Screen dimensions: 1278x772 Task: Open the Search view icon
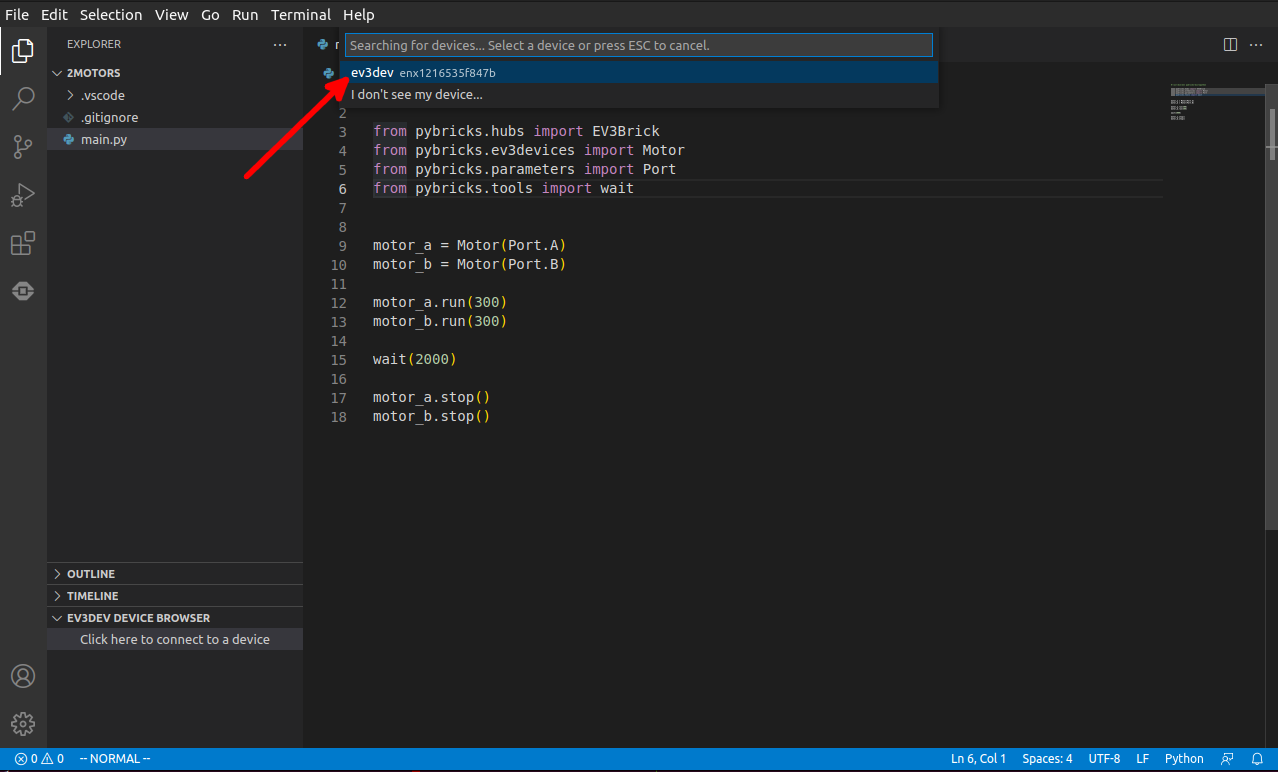22,99
